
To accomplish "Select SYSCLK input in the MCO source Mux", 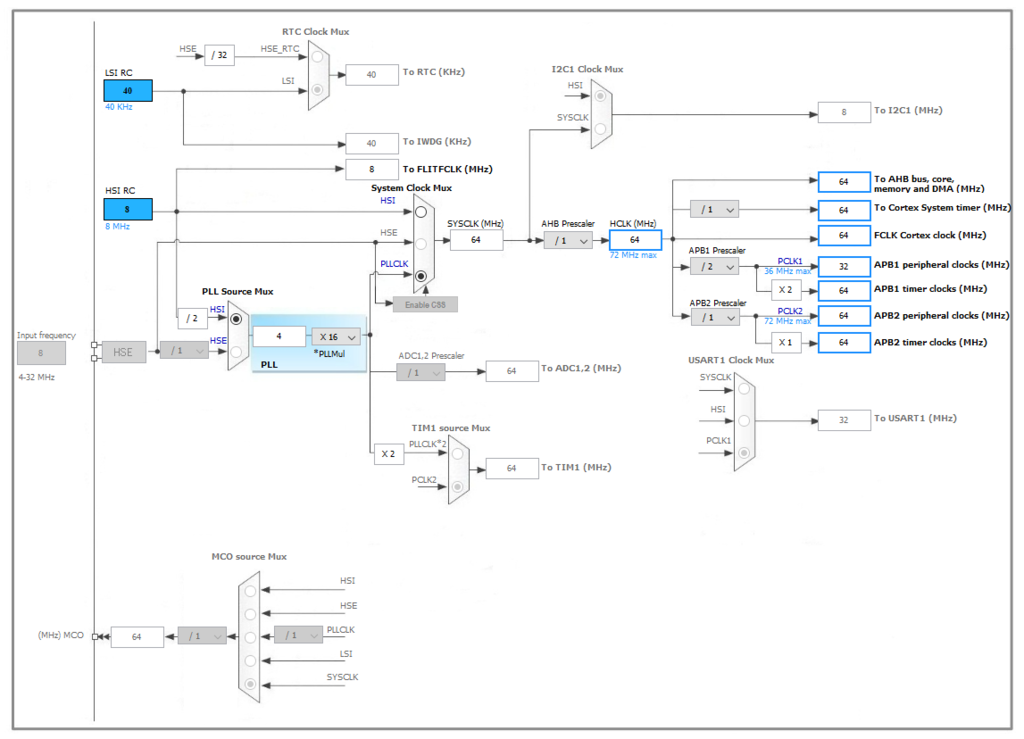I will pyautogui.click(x=248, y=682).
